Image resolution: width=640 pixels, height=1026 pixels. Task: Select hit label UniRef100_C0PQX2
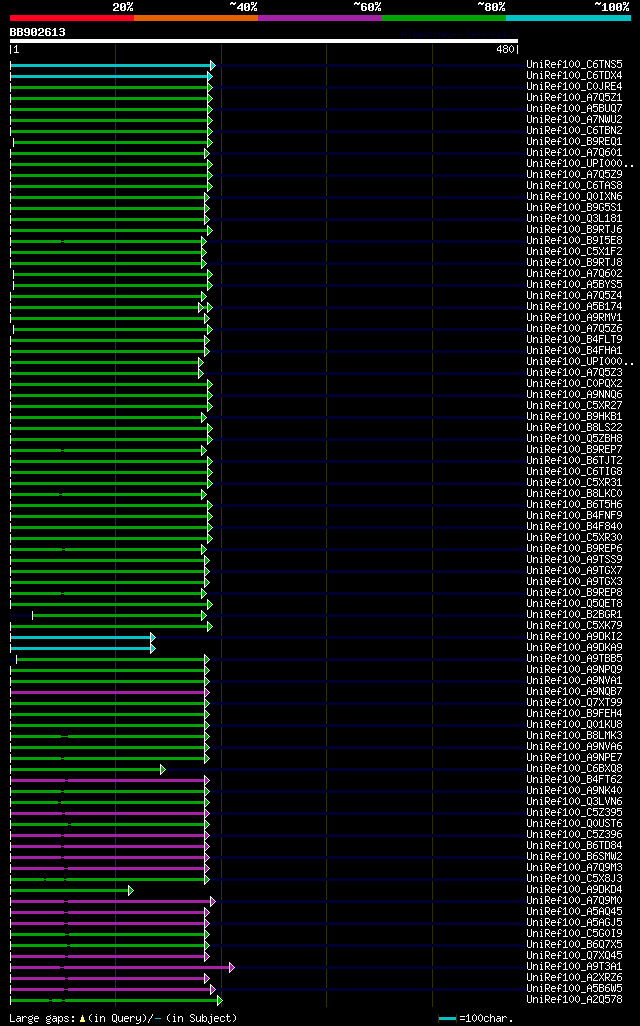(575, 383)
